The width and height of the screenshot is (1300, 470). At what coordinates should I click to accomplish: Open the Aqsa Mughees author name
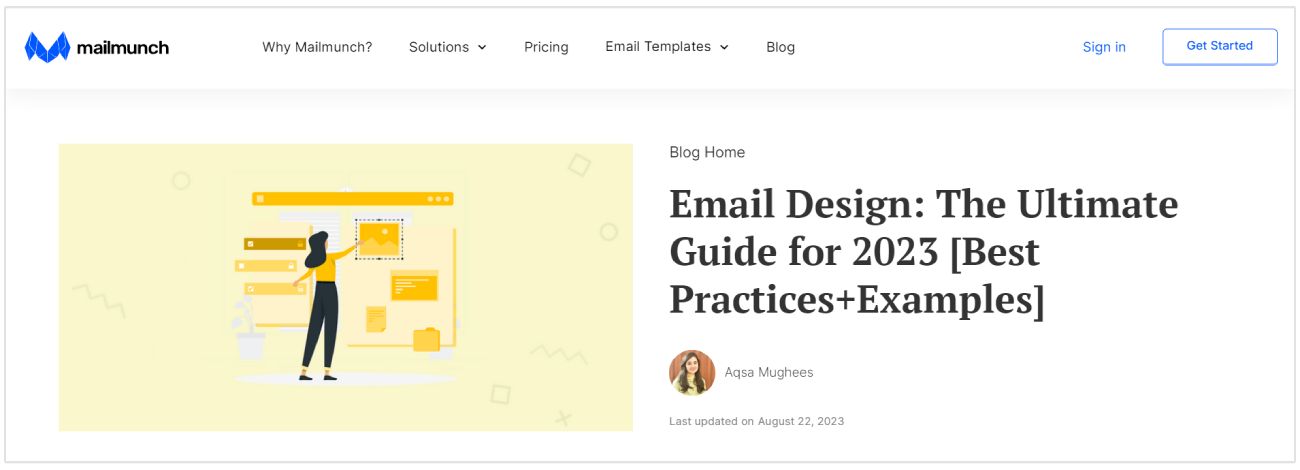(769, 373)
